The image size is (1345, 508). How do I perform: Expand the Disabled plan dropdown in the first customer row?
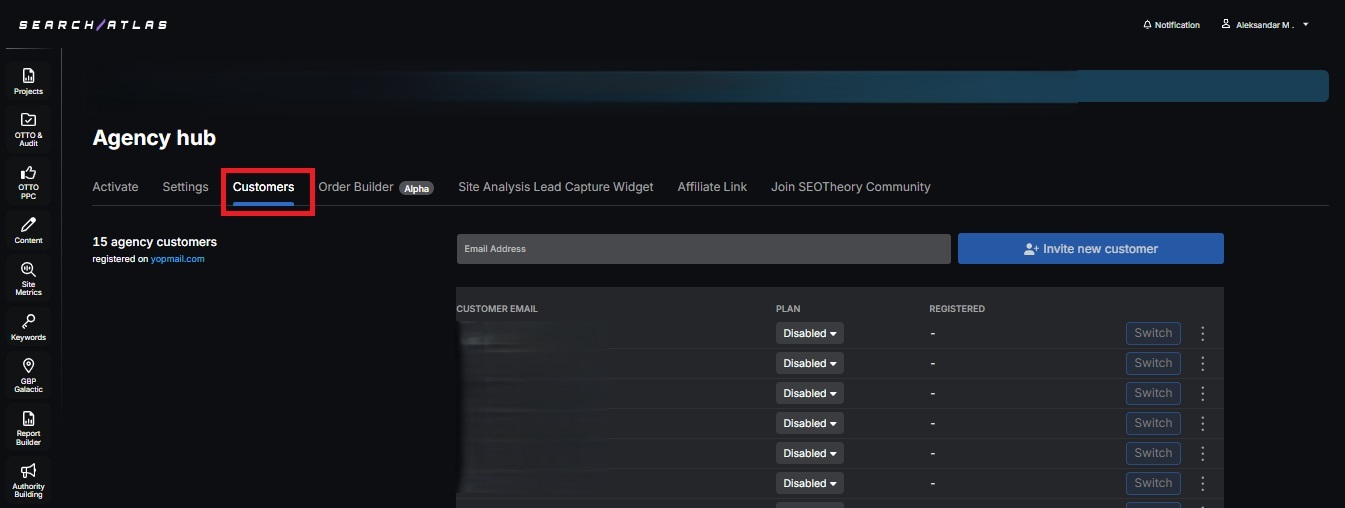[810, 333]
